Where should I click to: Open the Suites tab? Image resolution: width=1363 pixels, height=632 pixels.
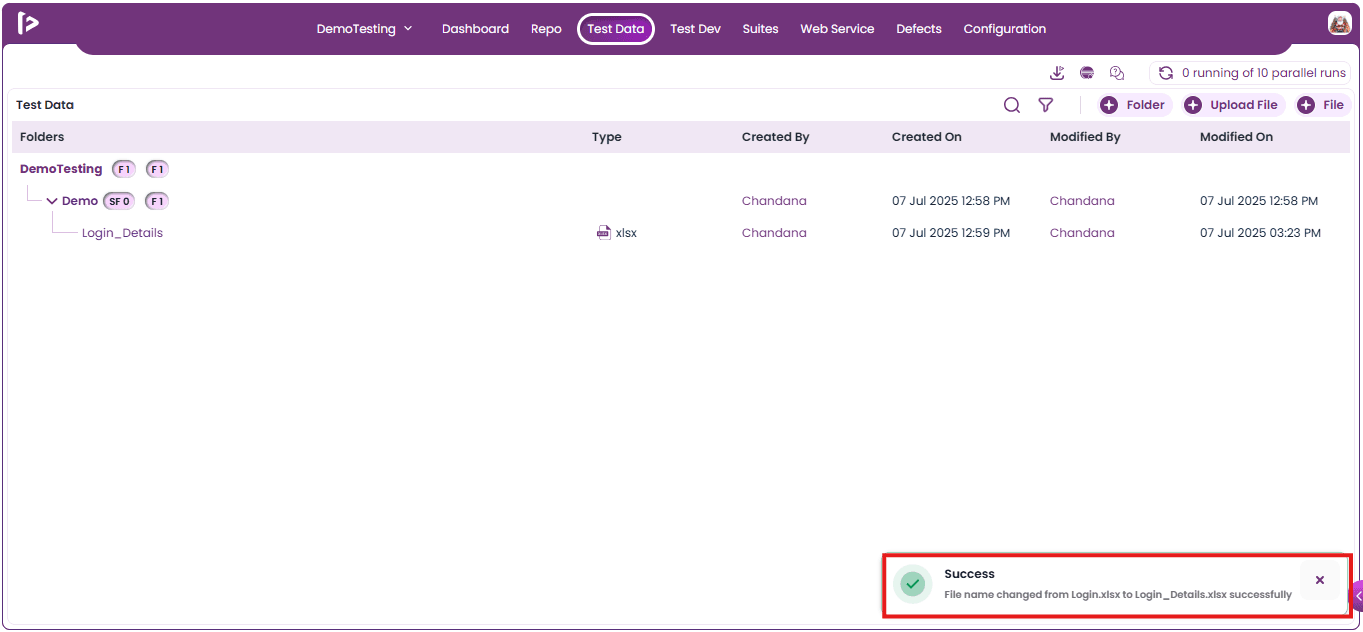[760, 29]
